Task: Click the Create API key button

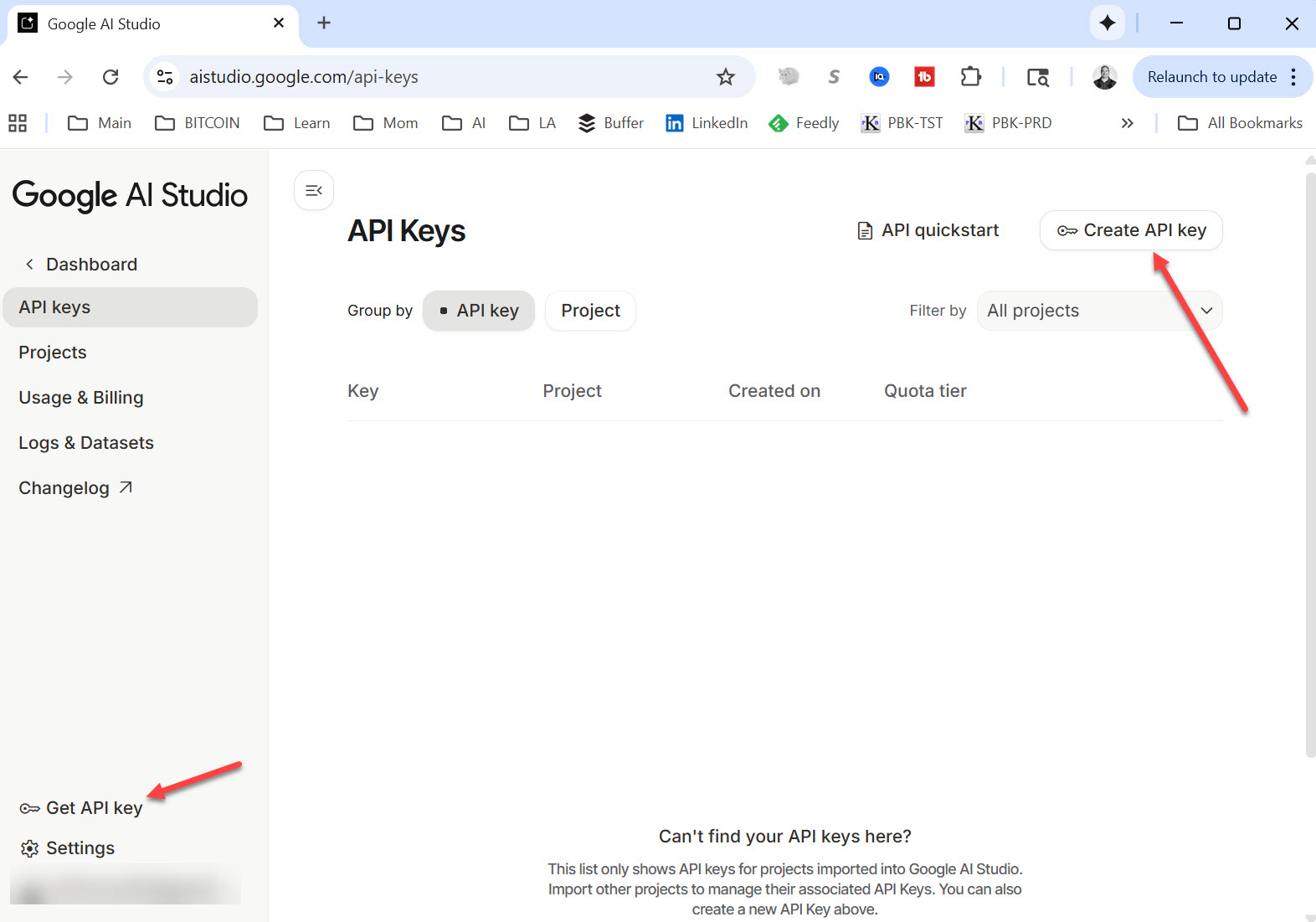Action: point(1130,230)
